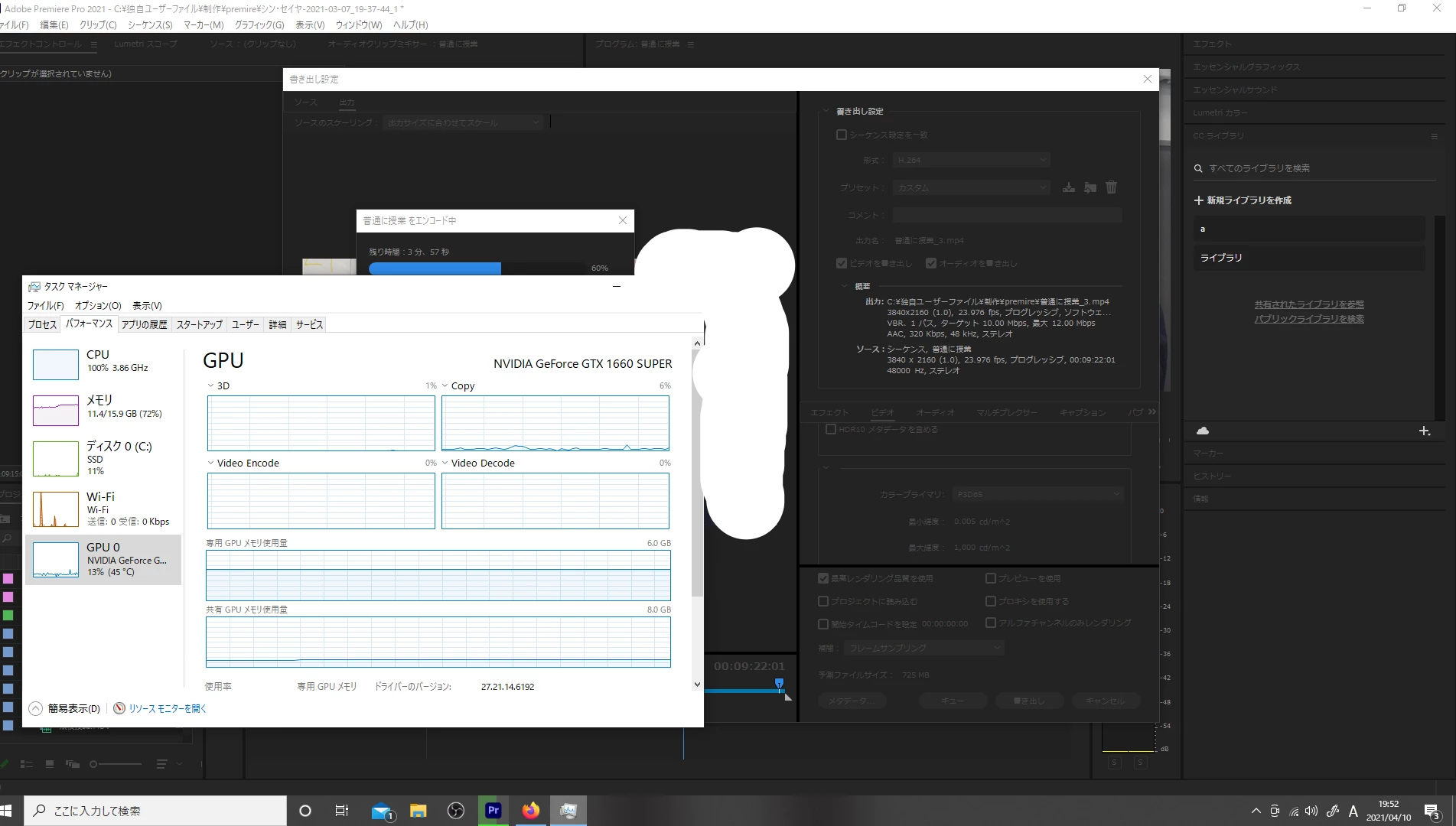Click export preview playhead marker
This screenshot has height=826, width=1456.
click(x=779, y=683)
